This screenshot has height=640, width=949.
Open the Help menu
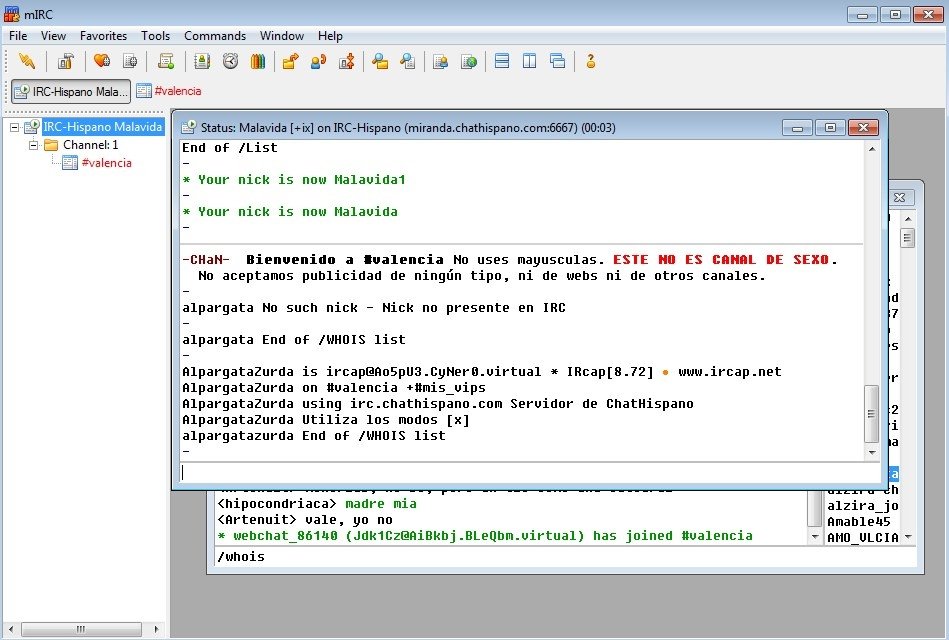[x=330, y=36]
